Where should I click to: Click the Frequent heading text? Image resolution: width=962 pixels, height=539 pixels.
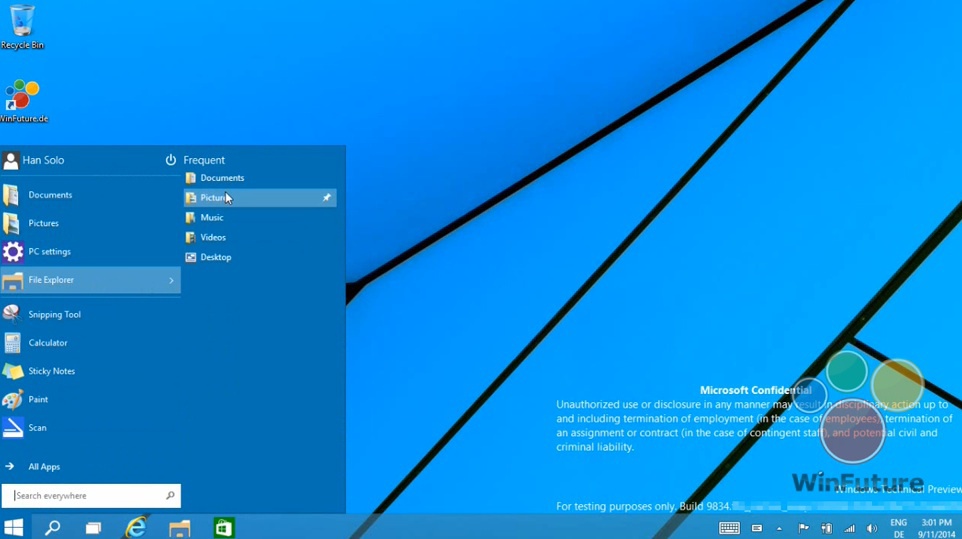[204, 160]
